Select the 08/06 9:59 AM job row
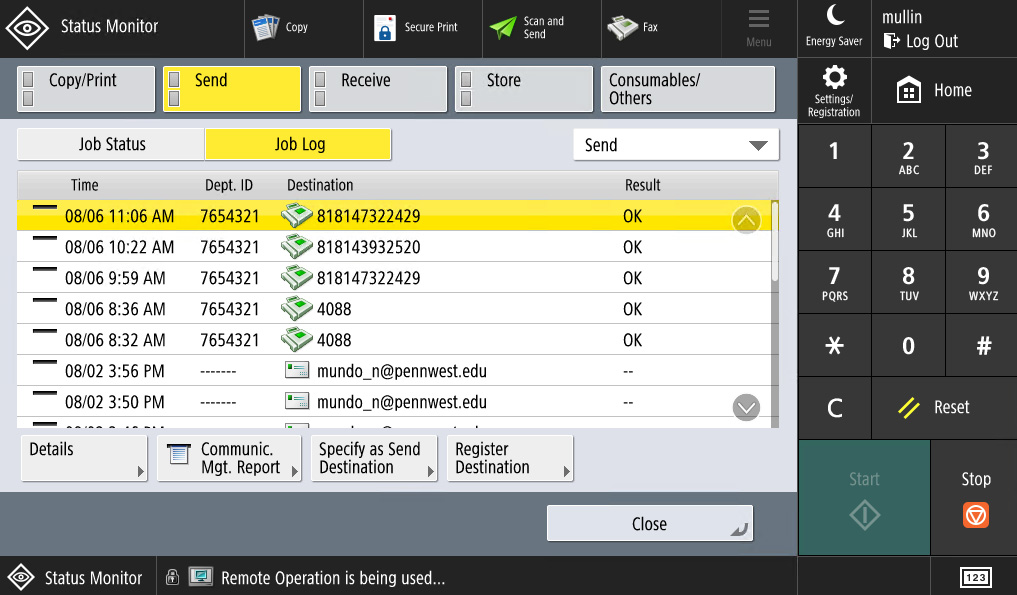This screenshot has height=595, width=1017. pos(394,278)
